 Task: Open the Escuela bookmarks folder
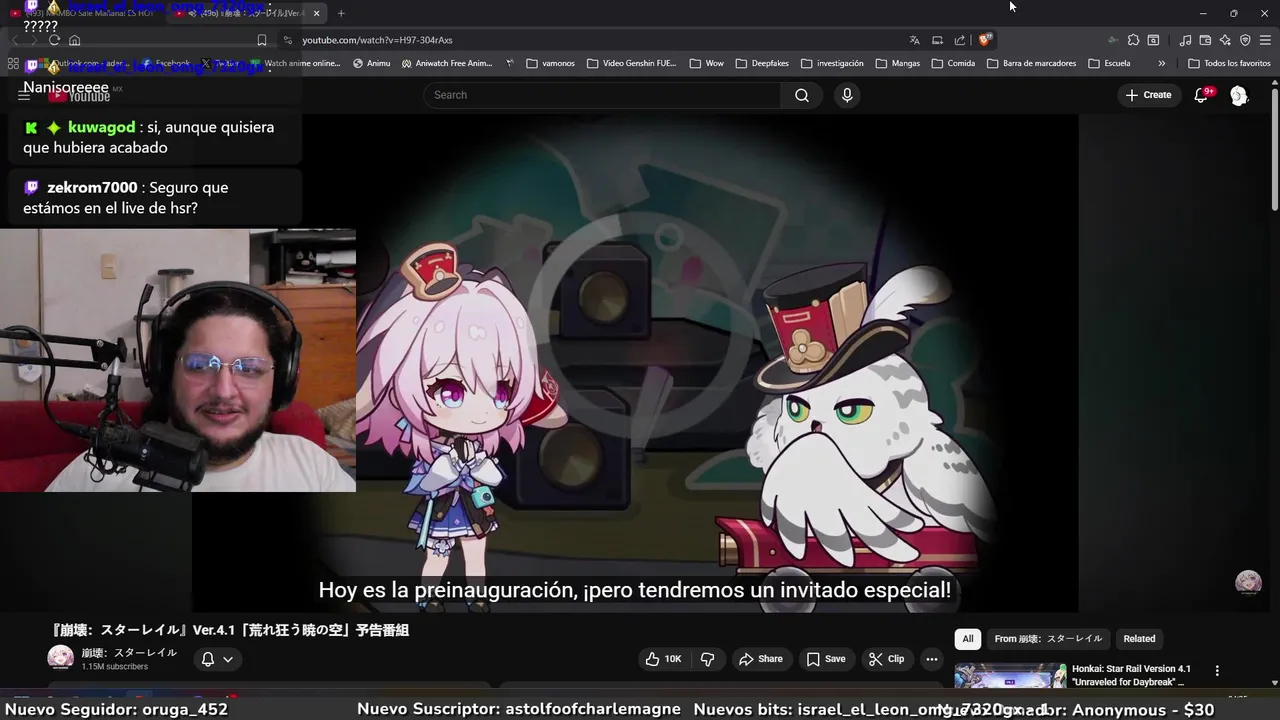pos(1109,63)
